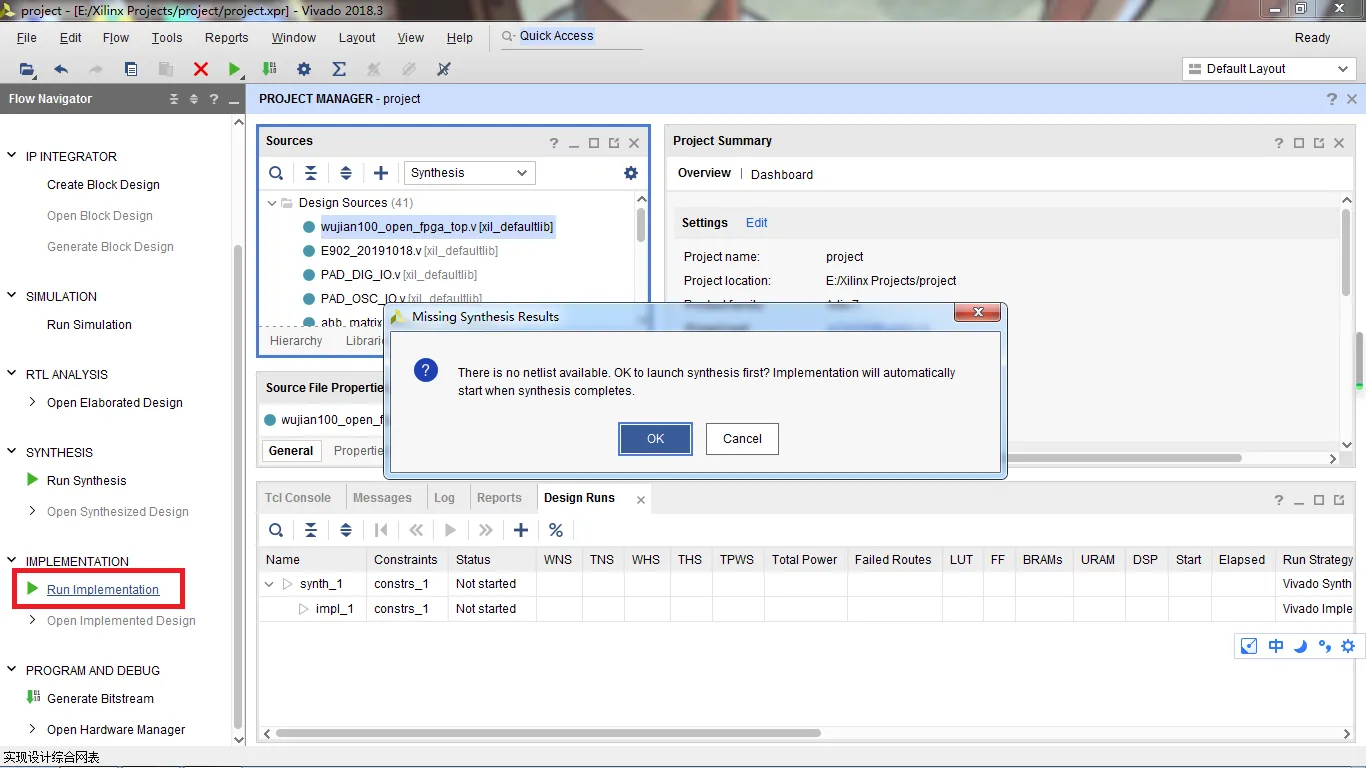Open the File menu
Viewport: 1366px width, 768px height.
pyautogui.click(x=27, y=38)
